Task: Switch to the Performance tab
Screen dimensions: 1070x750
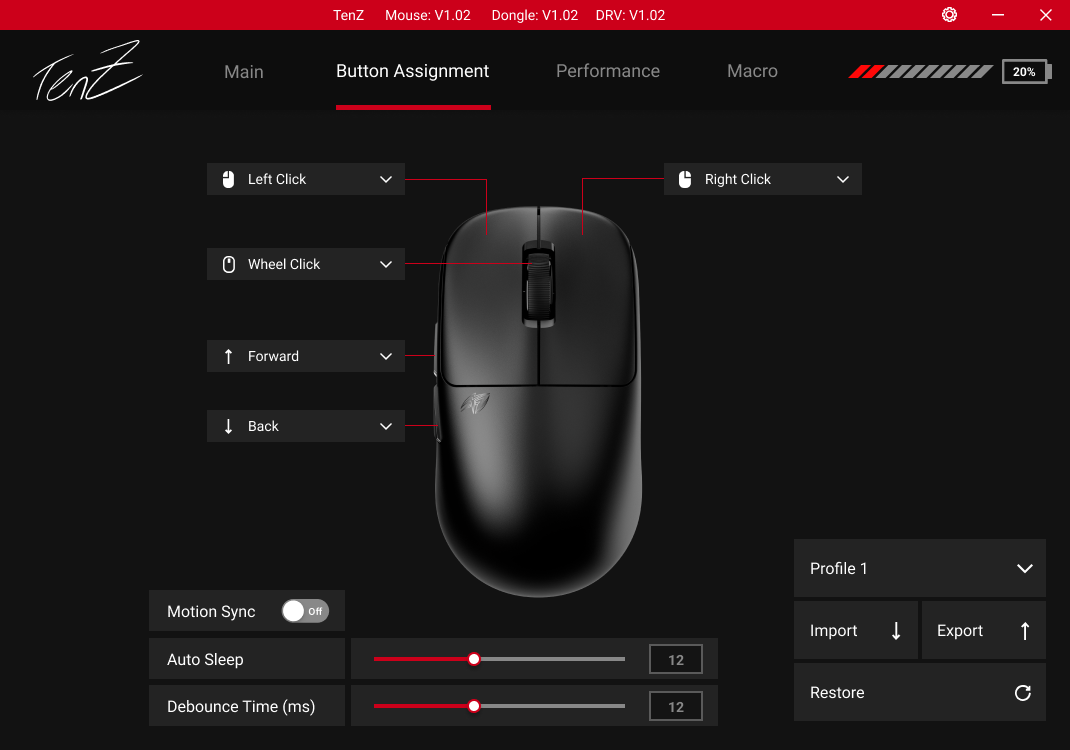Action: 607,71
